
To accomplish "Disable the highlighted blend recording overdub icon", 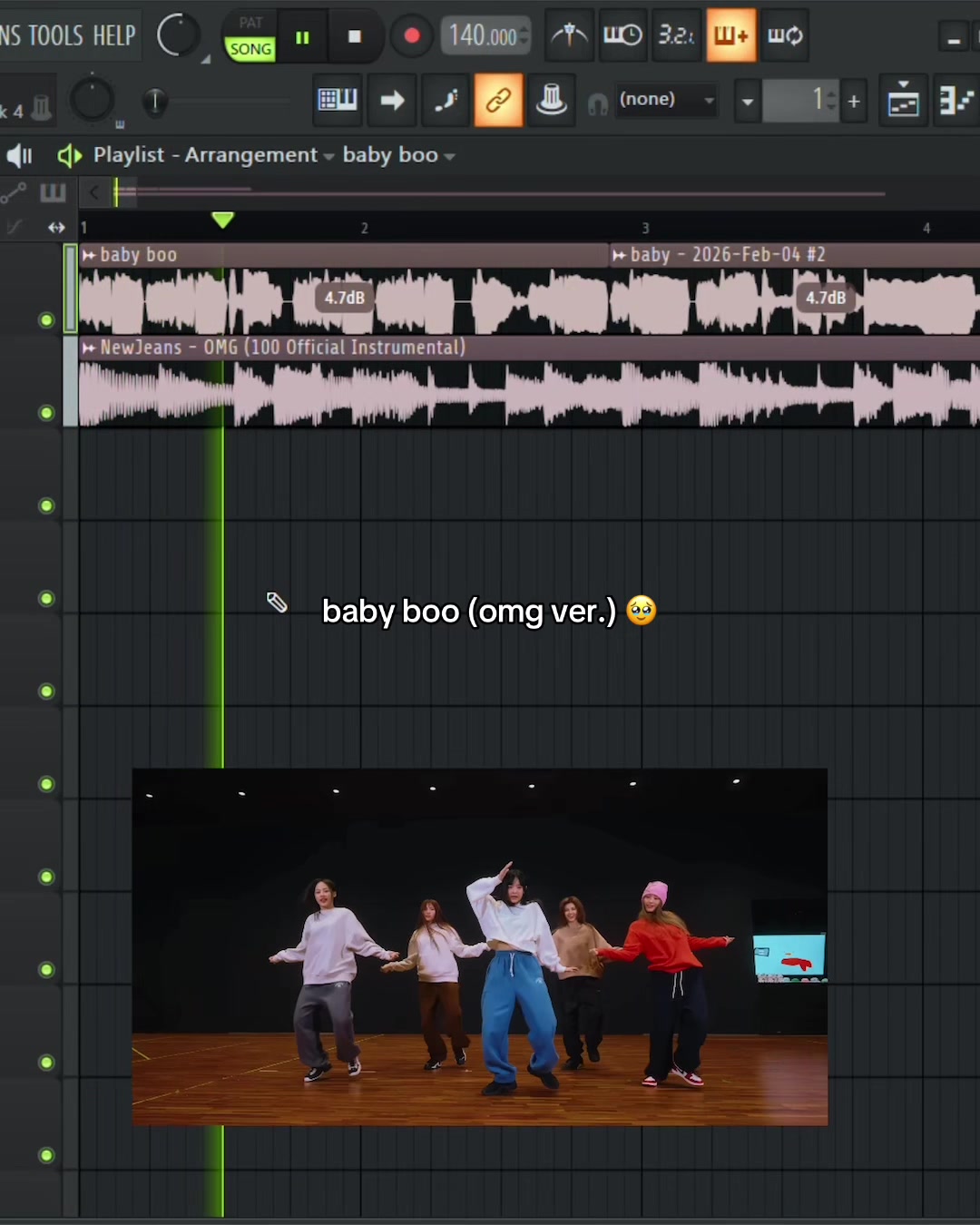I will pyautogui.click(x=731, y=35).
